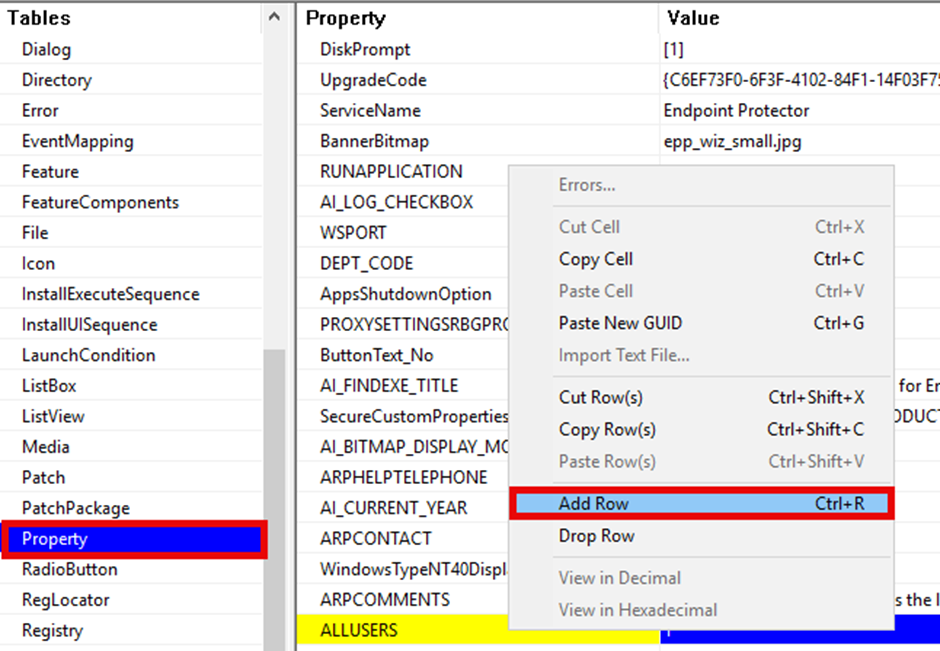940x651 pixels.
Task: Select the Registry table
Action: point(52,631)
